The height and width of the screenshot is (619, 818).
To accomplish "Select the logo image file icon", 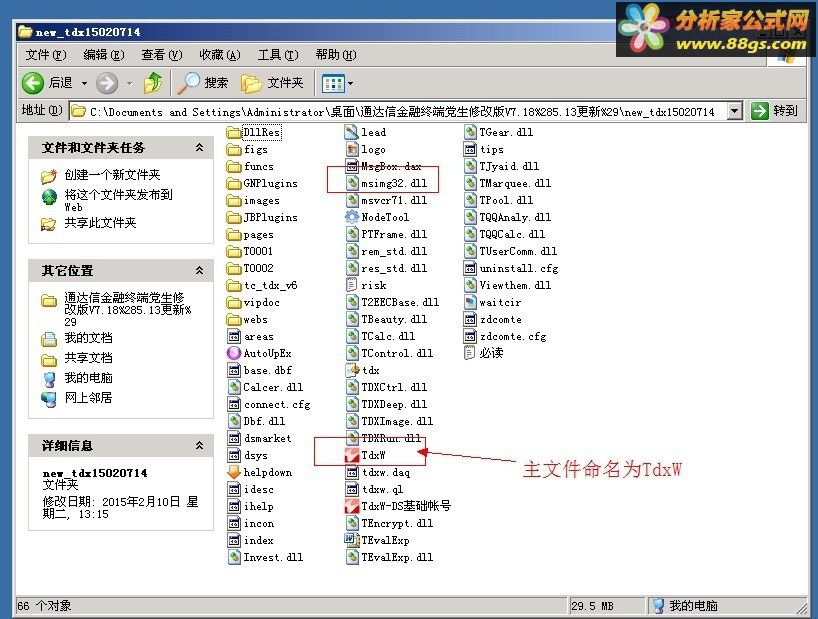I will 352,149.
